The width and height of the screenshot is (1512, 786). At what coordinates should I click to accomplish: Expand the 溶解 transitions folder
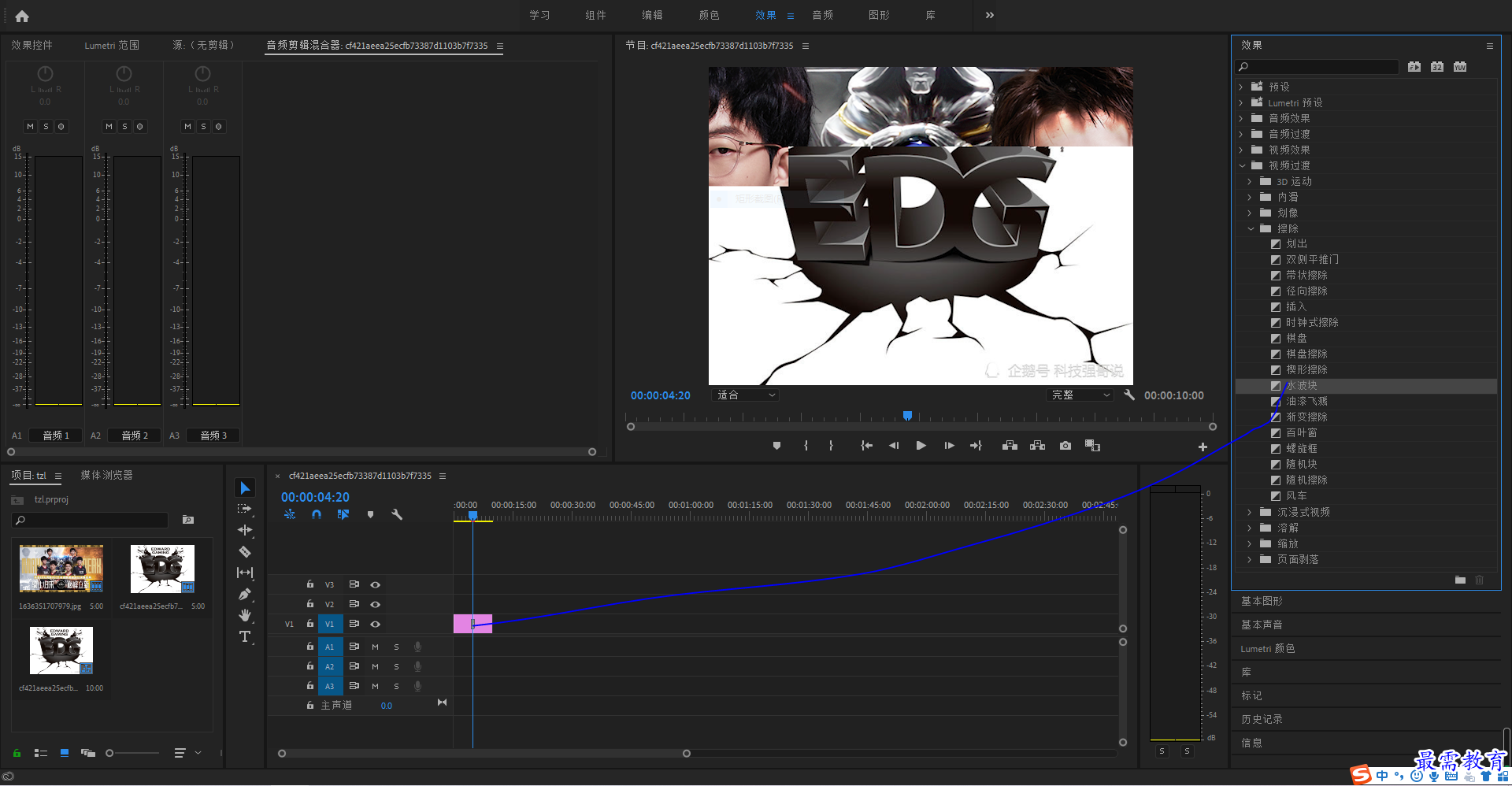pos(1249,528)
